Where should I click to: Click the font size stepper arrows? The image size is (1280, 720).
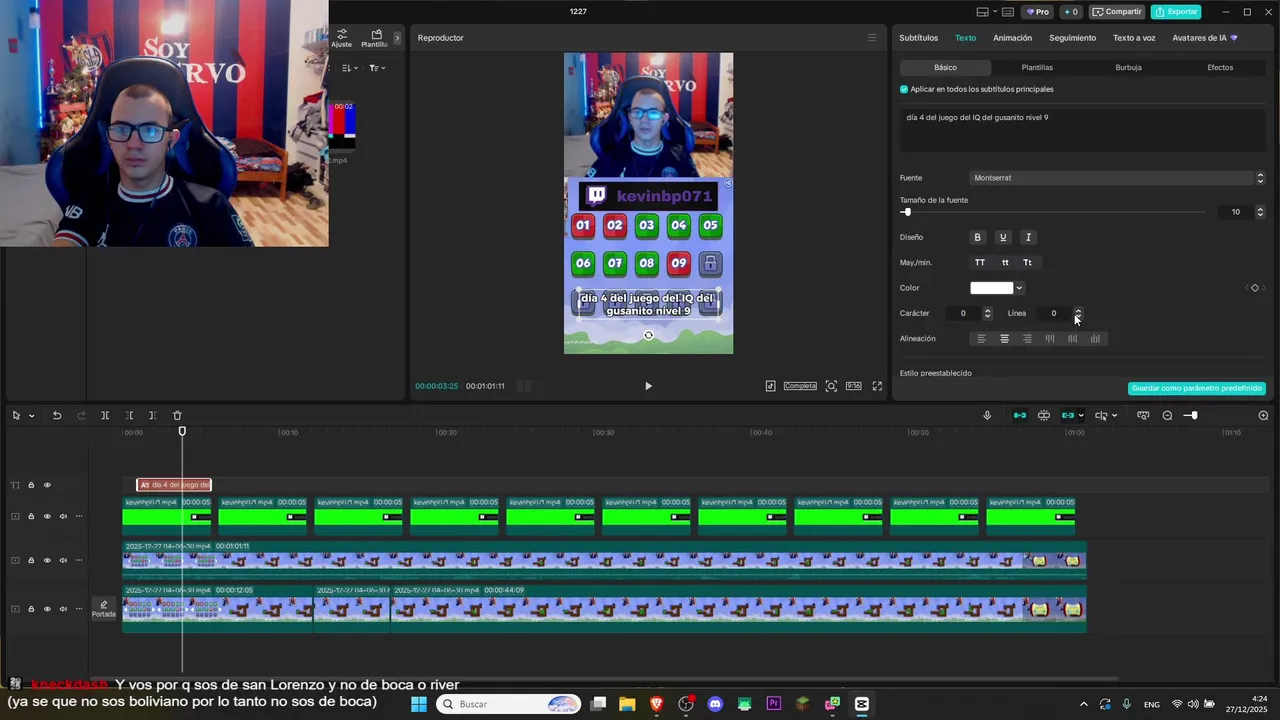(x=1260, y=212)
